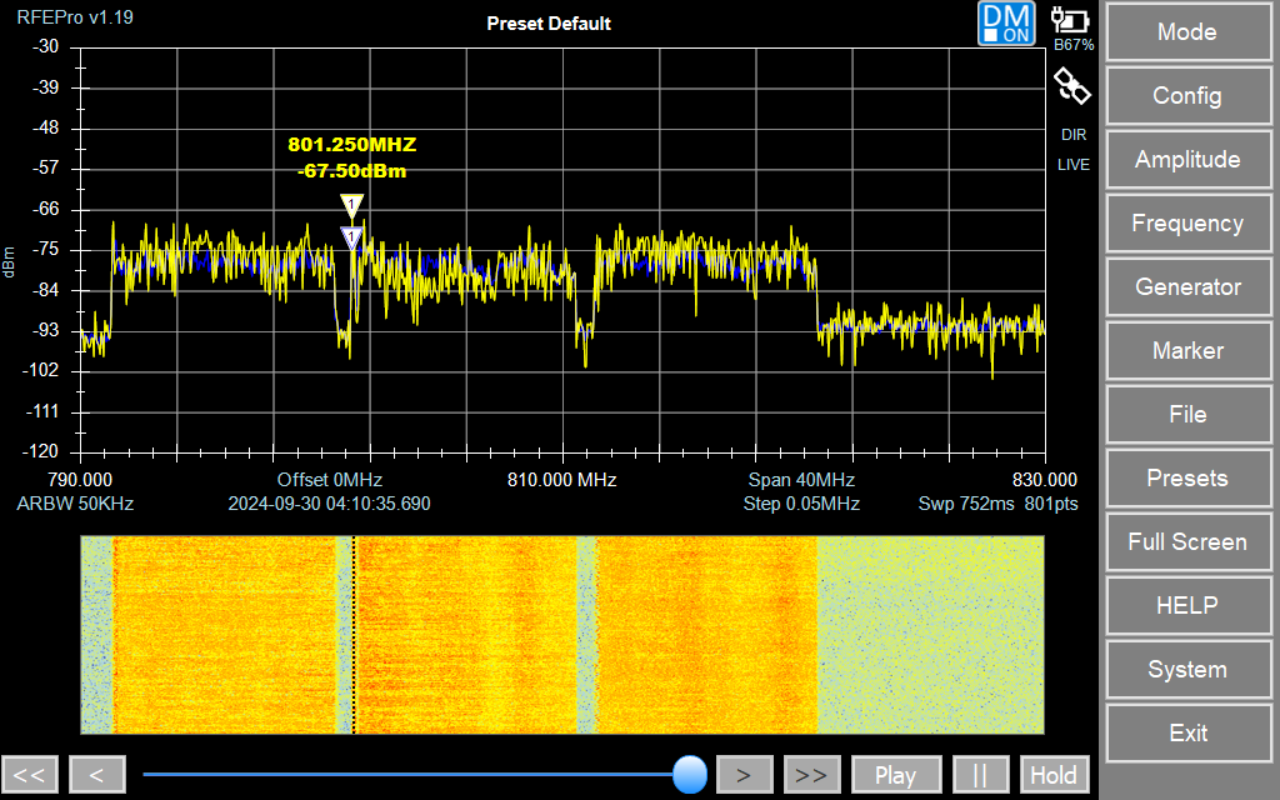Enable Hold mode
1280x800 pixels.
click(x=1054, y=773)
